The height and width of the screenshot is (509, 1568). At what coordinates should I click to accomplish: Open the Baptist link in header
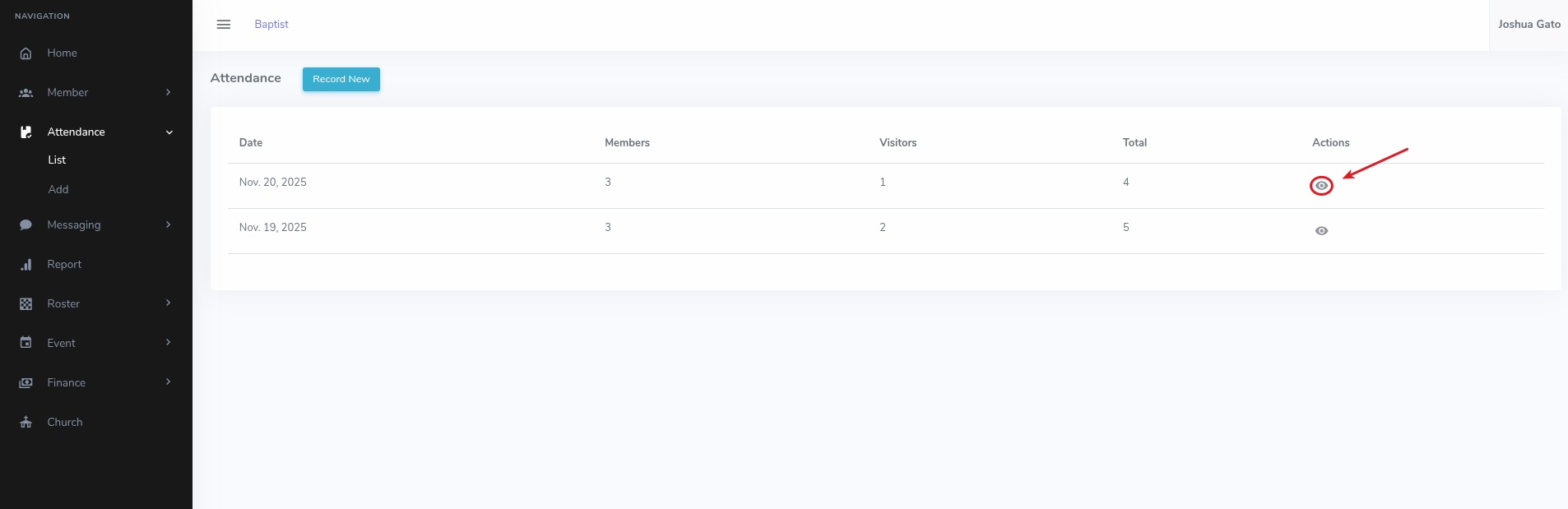[271, 25]
